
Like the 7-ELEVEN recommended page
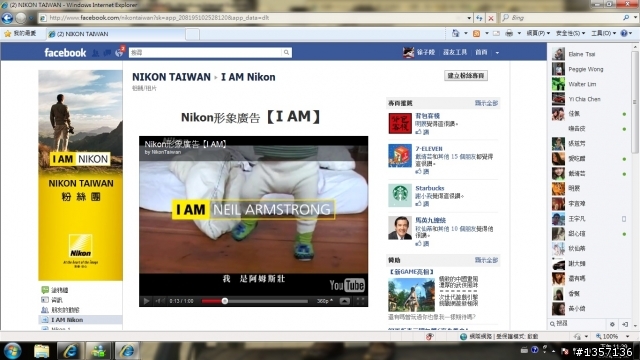point(422,172)
